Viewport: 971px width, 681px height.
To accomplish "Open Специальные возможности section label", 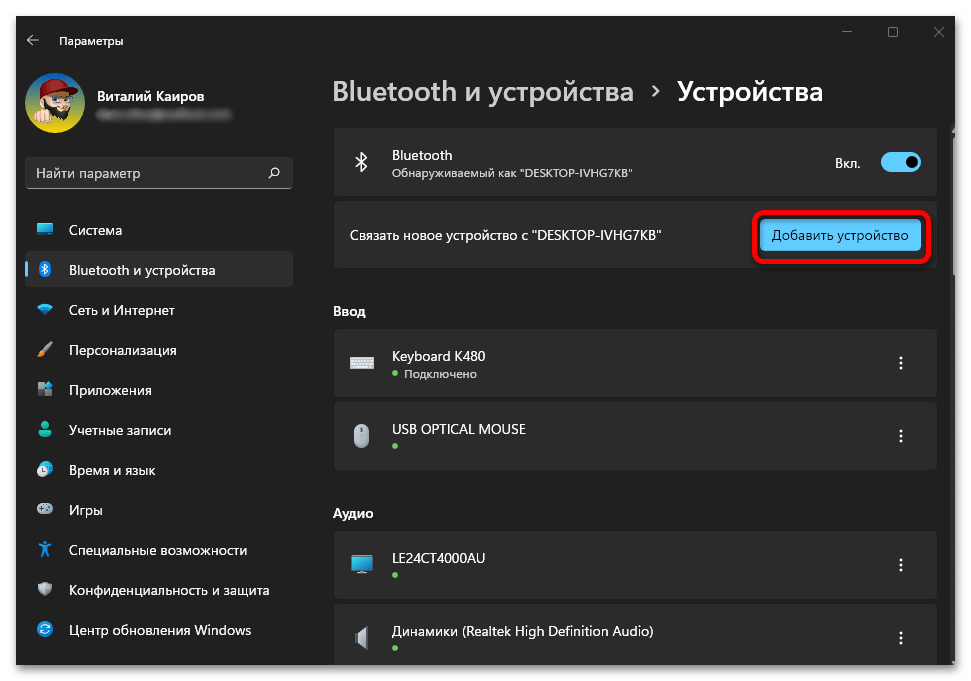I will coord(158,550).
